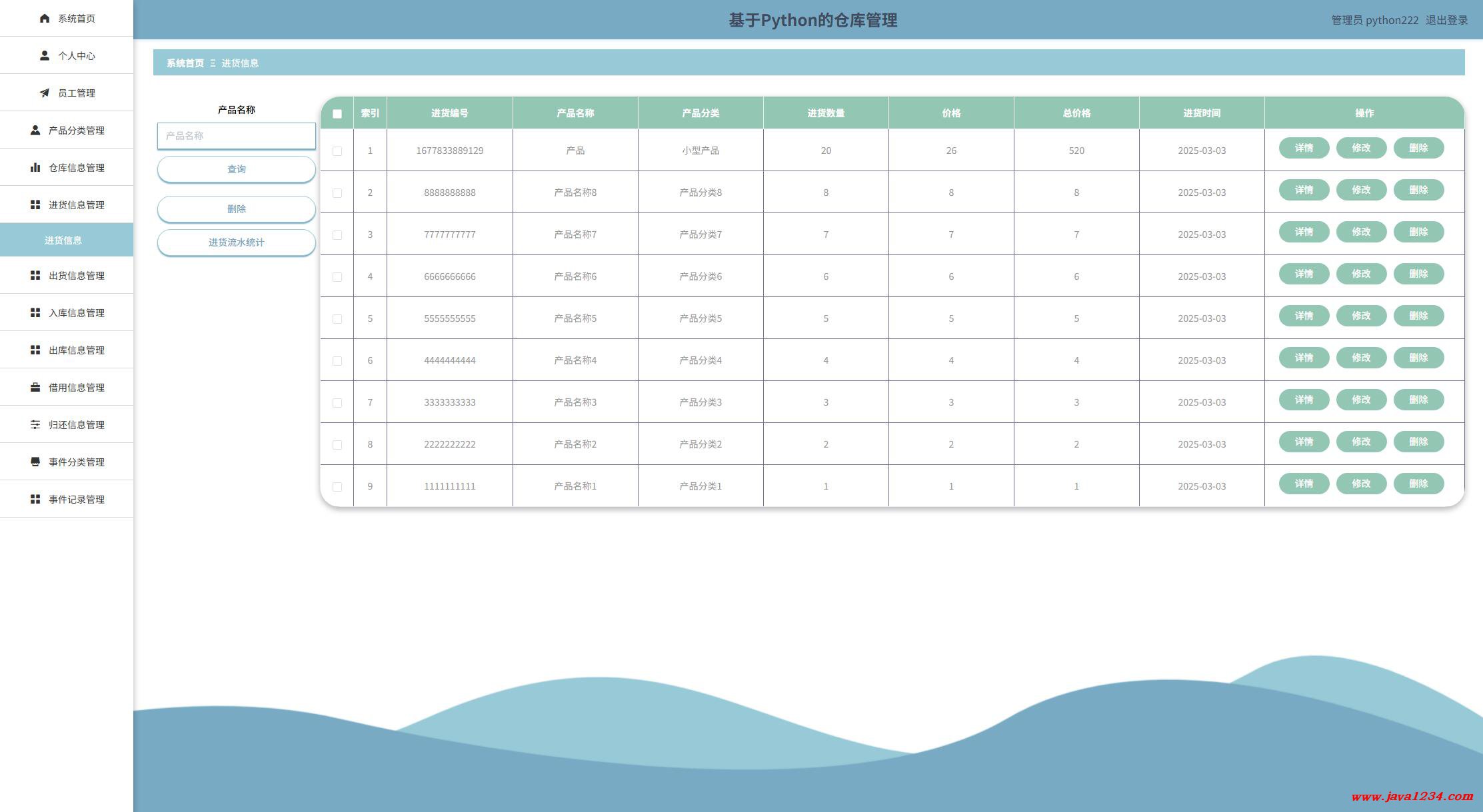Click 退出登录 to log out
This screenshot has height=812, width=1483.
[1446, 20]
